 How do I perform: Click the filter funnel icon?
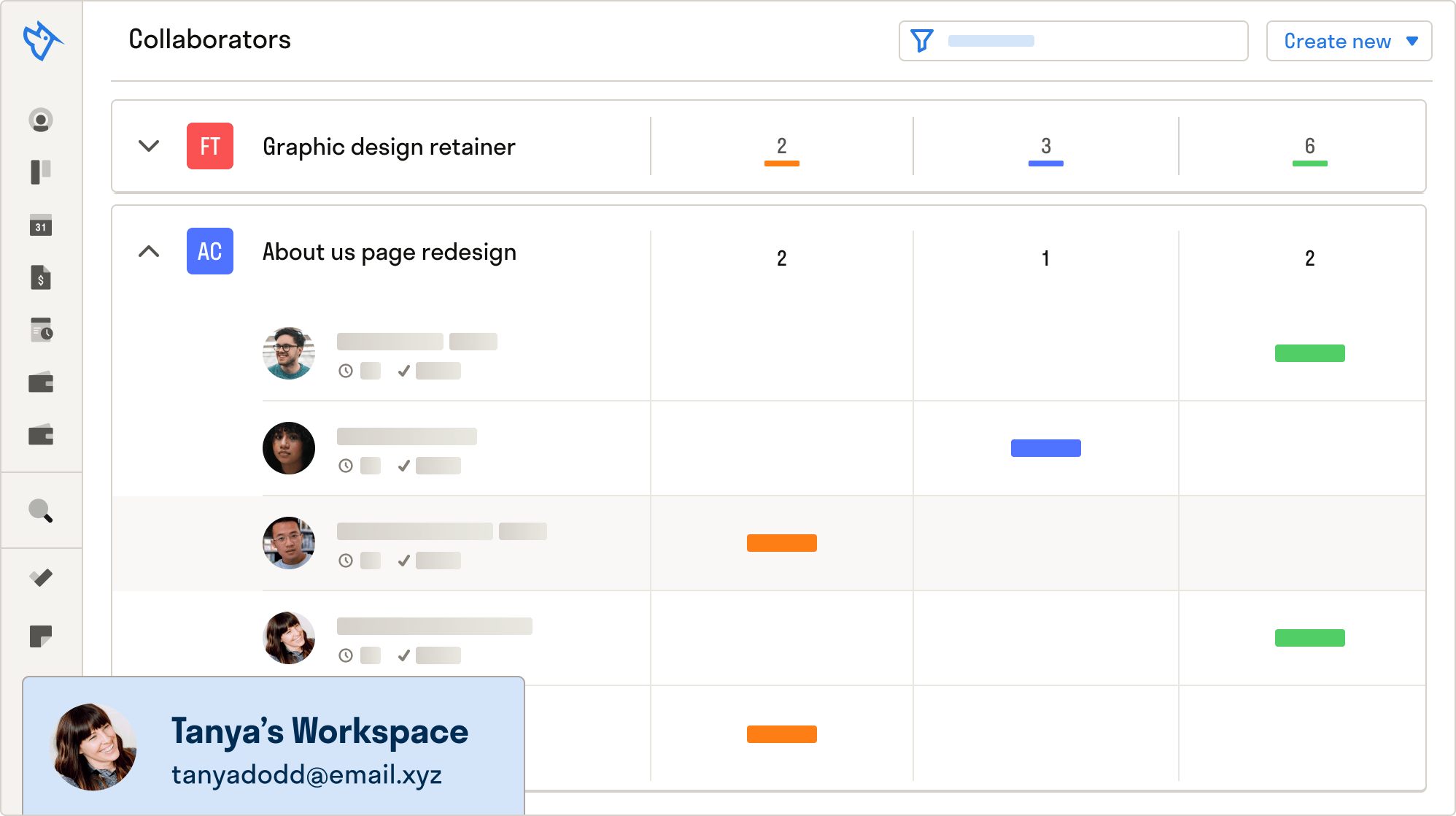922,41
